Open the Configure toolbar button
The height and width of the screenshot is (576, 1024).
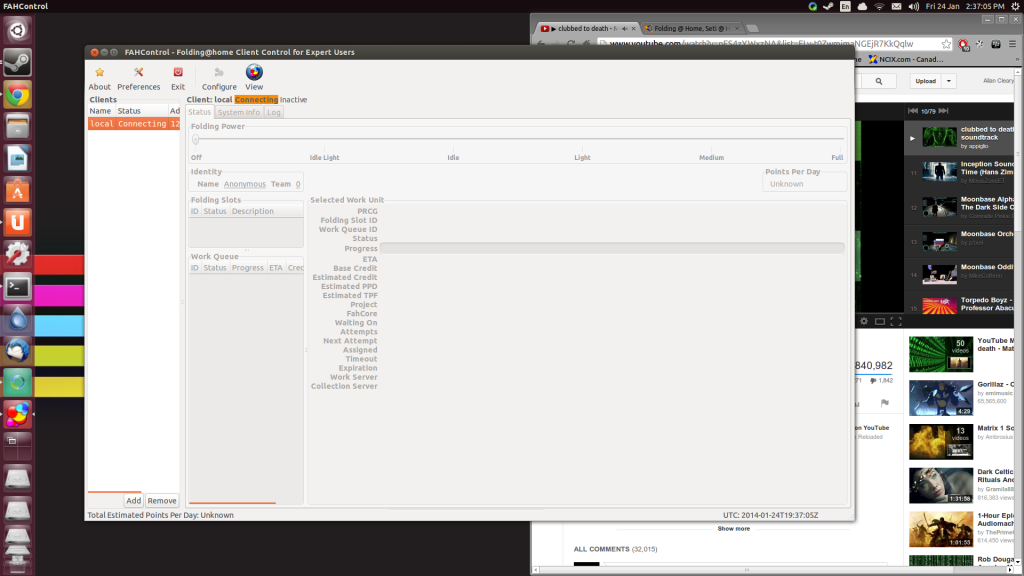click(219, 77)
